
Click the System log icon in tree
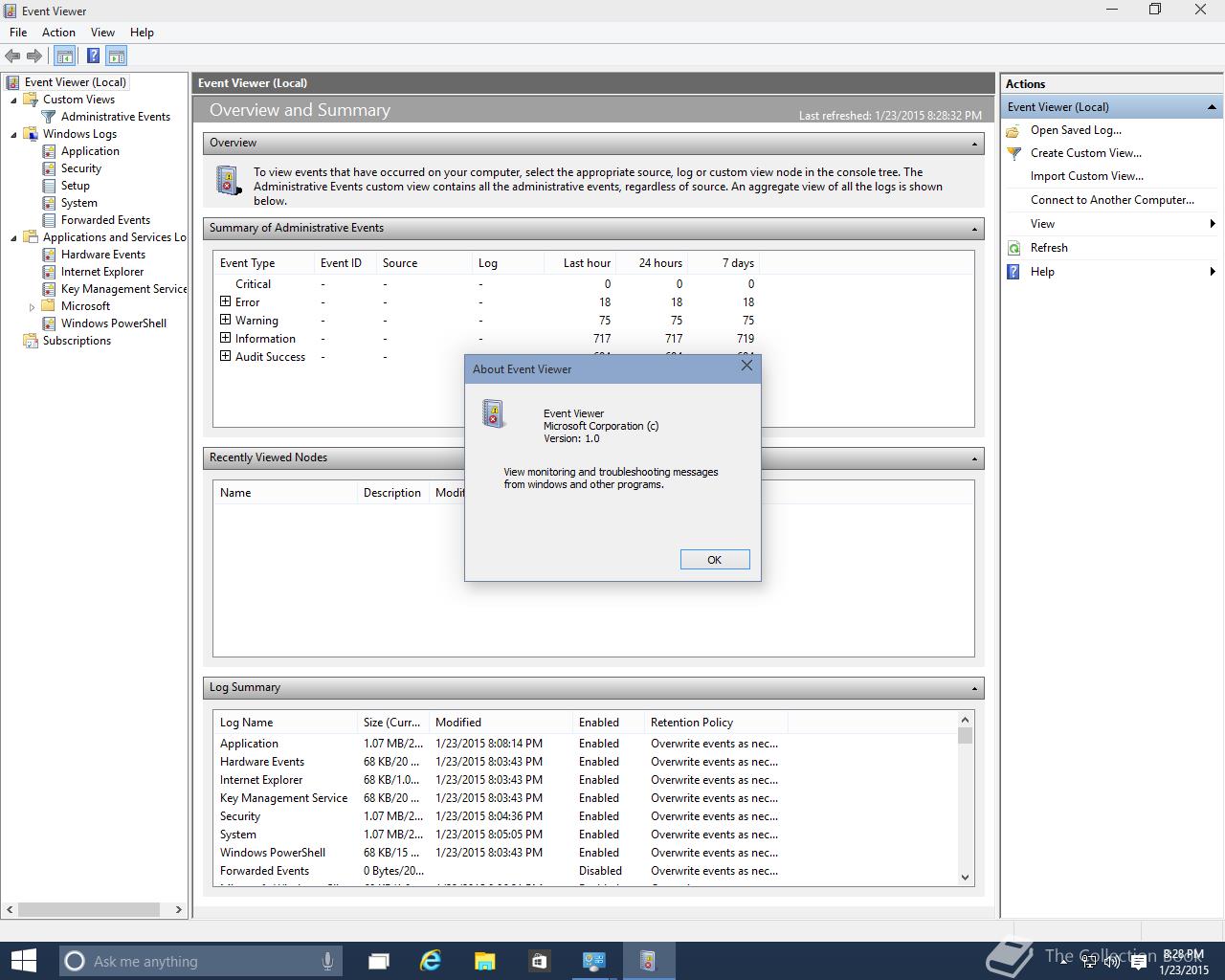(49, 203)
